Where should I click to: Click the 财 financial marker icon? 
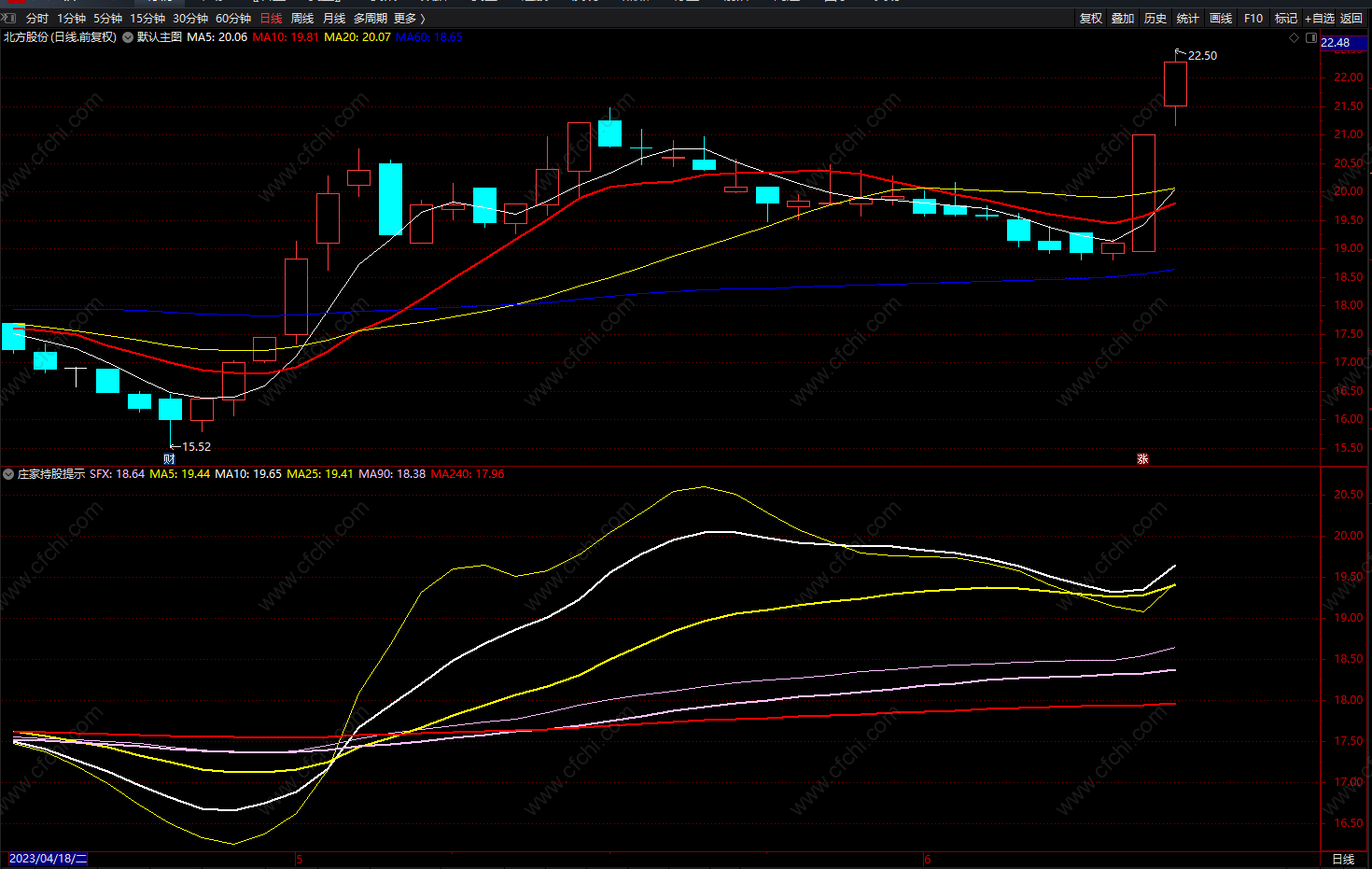(169, 458)
